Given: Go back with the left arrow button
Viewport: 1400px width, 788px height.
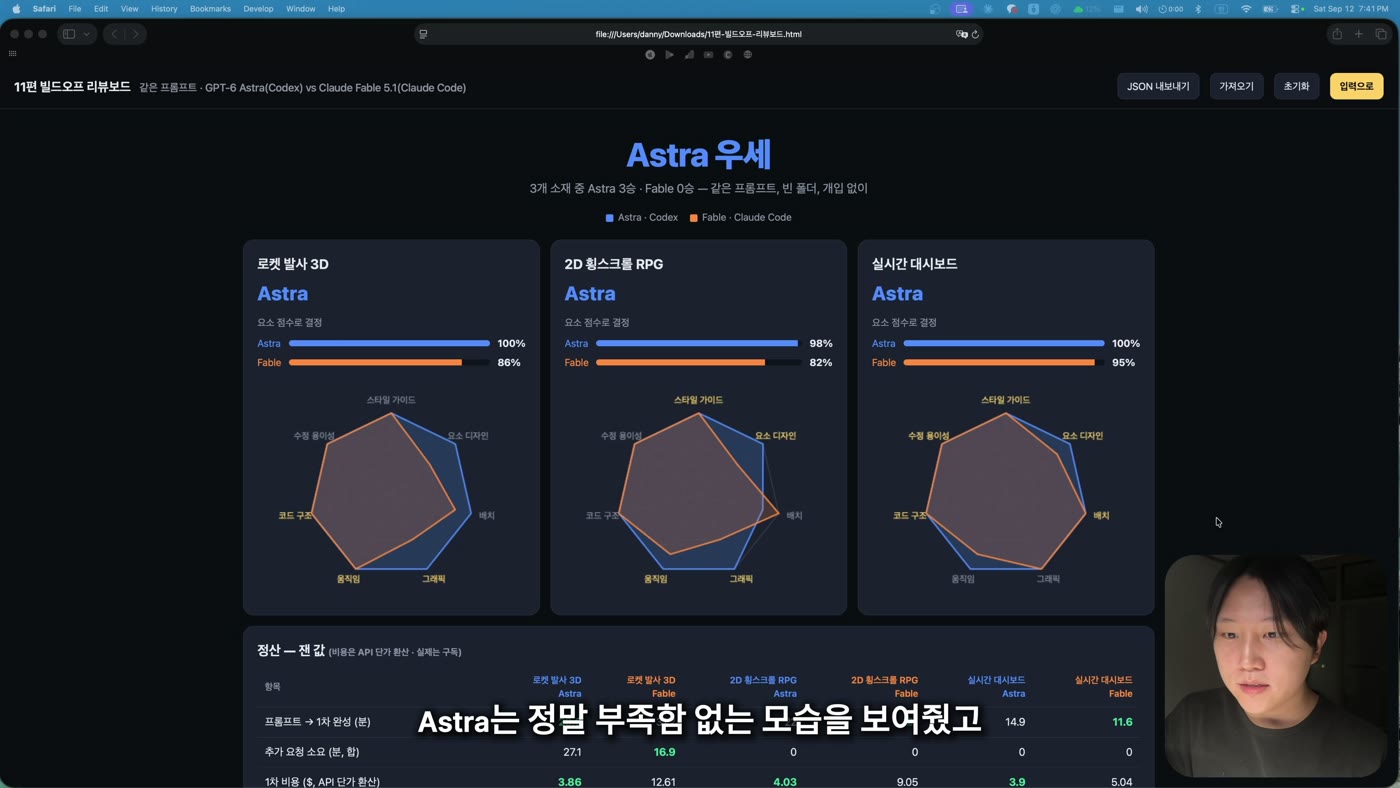Looking at the screenshot, I should point(114,34).
